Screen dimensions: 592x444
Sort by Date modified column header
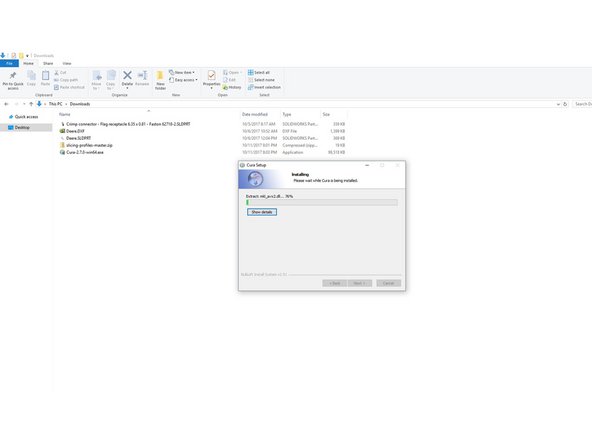tap(255, 114)
